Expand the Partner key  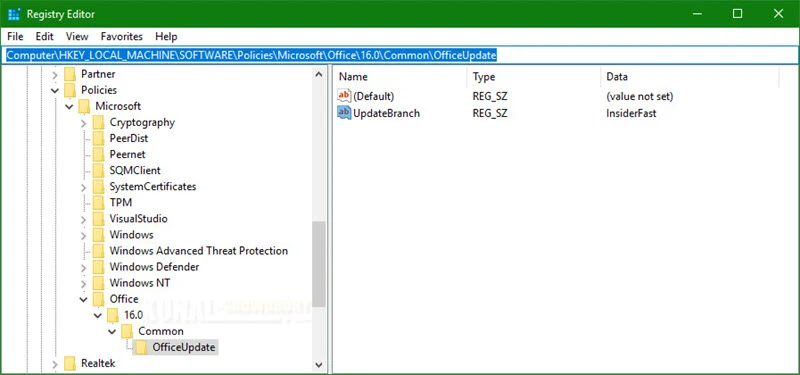point(55,74)
